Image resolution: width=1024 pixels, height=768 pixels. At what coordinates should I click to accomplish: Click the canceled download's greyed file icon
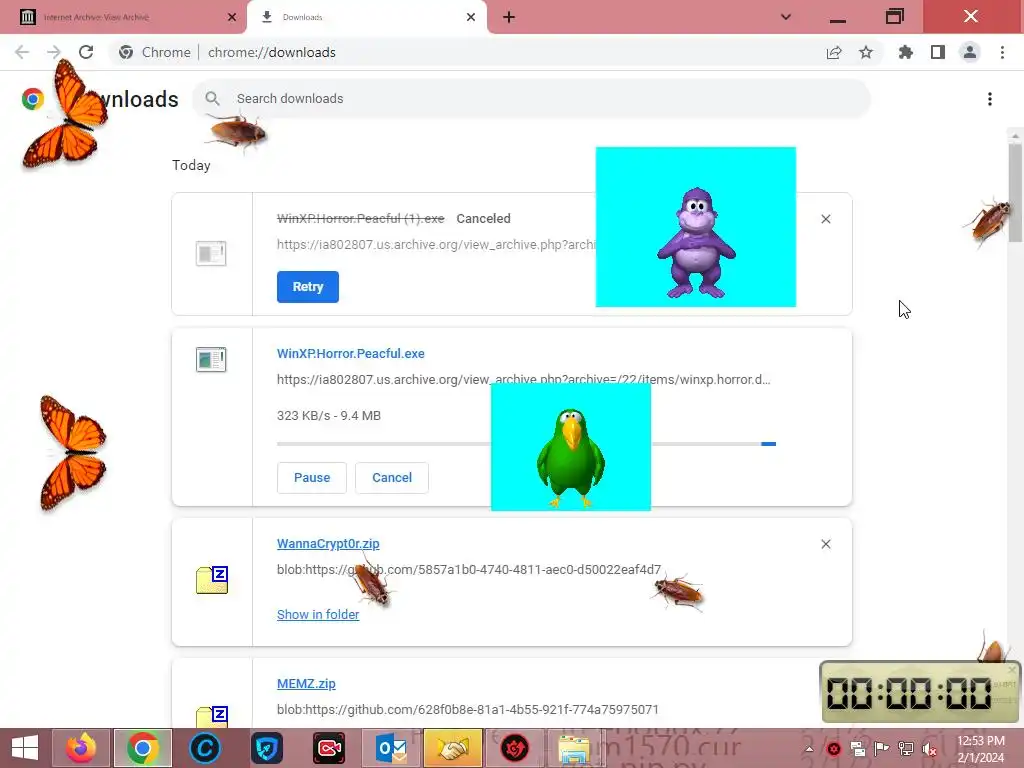coord(211,253)
